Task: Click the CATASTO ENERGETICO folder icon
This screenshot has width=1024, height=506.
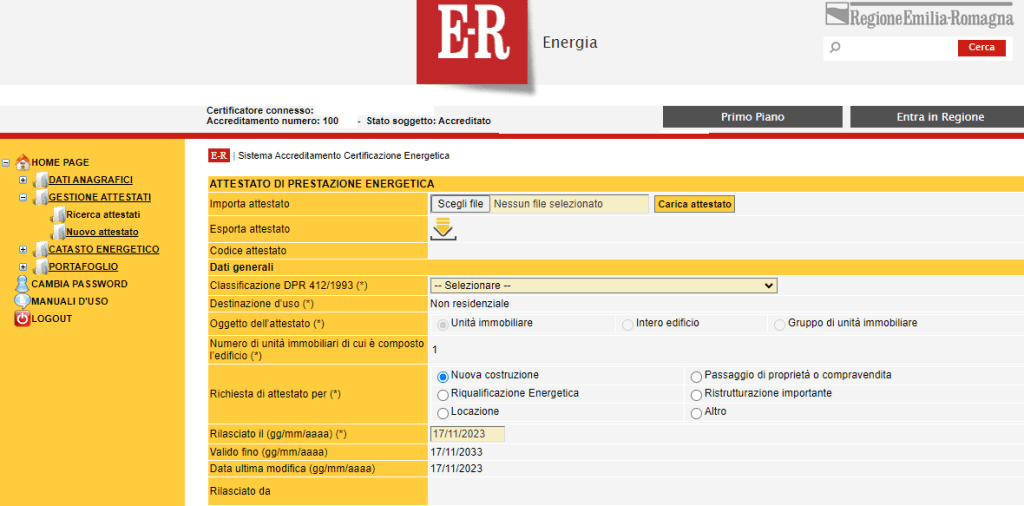Action: click(x=40, y=250)
